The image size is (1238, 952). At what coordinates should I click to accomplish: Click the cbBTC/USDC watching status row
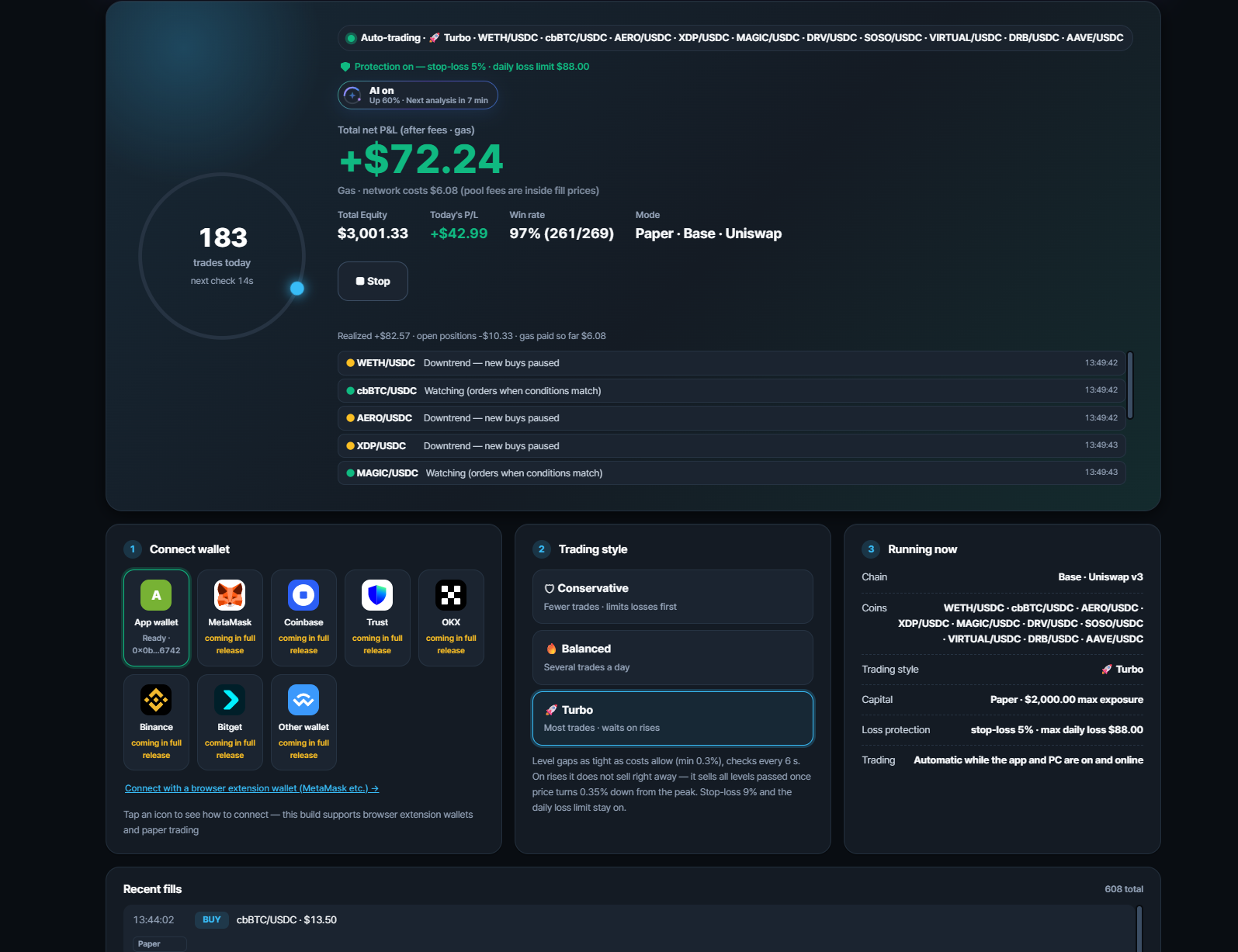coord(732,390)
